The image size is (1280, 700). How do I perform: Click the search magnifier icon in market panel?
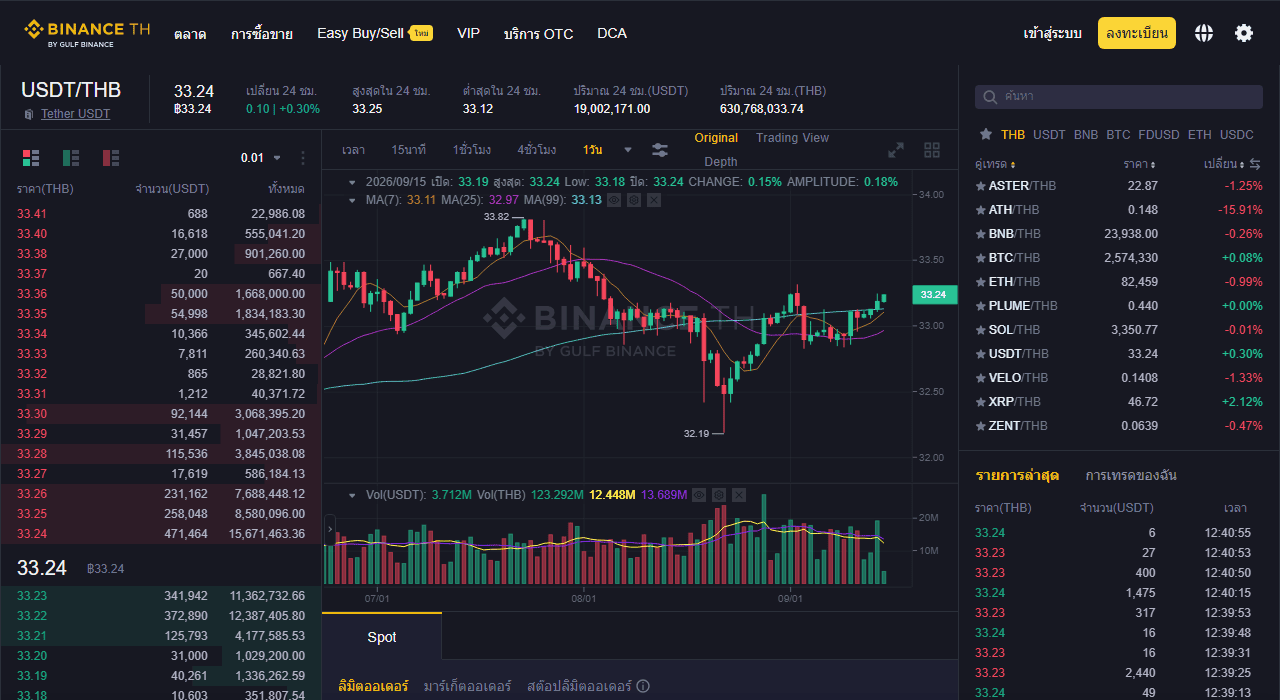(990, 97)
